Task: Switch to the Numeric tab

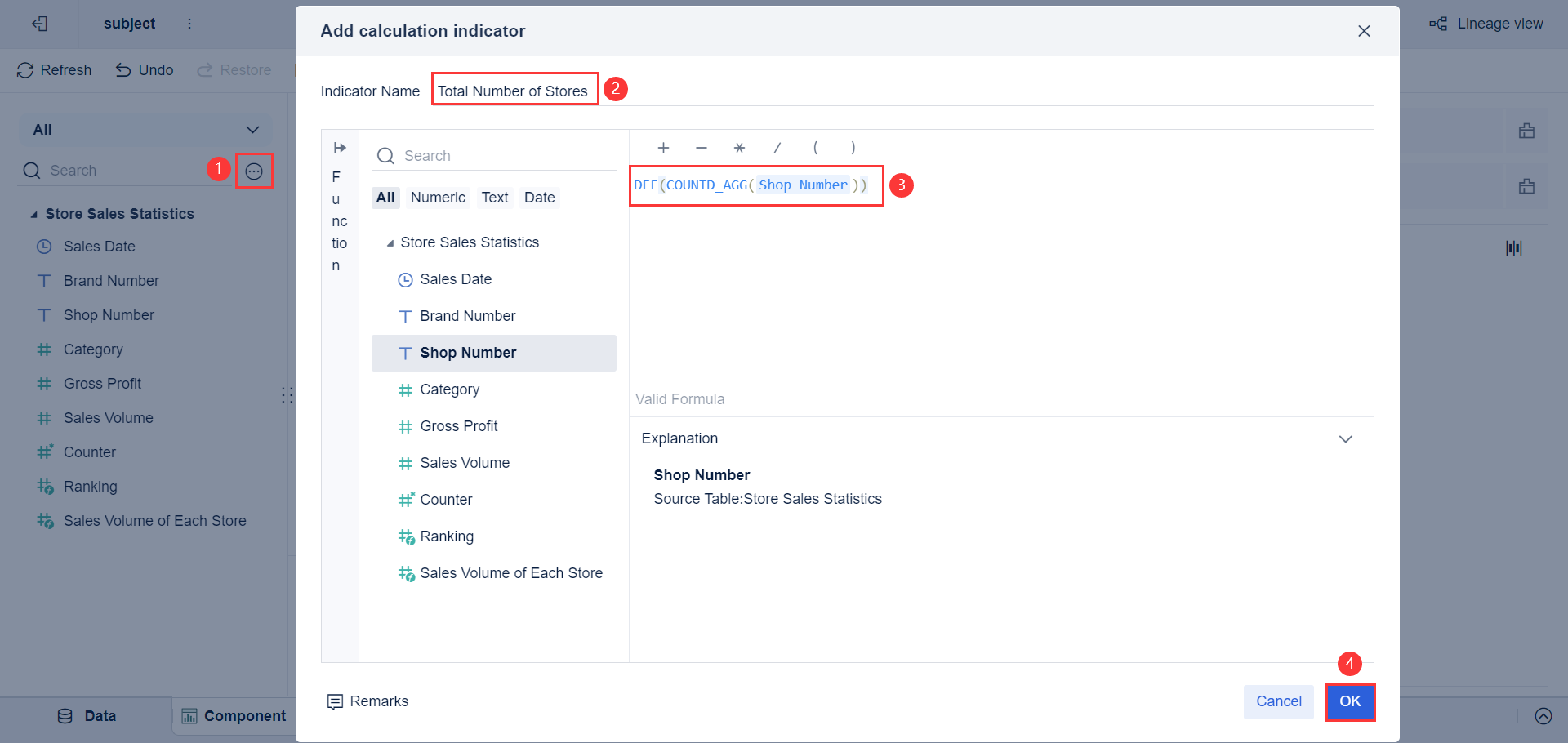Action: point(438,197)
